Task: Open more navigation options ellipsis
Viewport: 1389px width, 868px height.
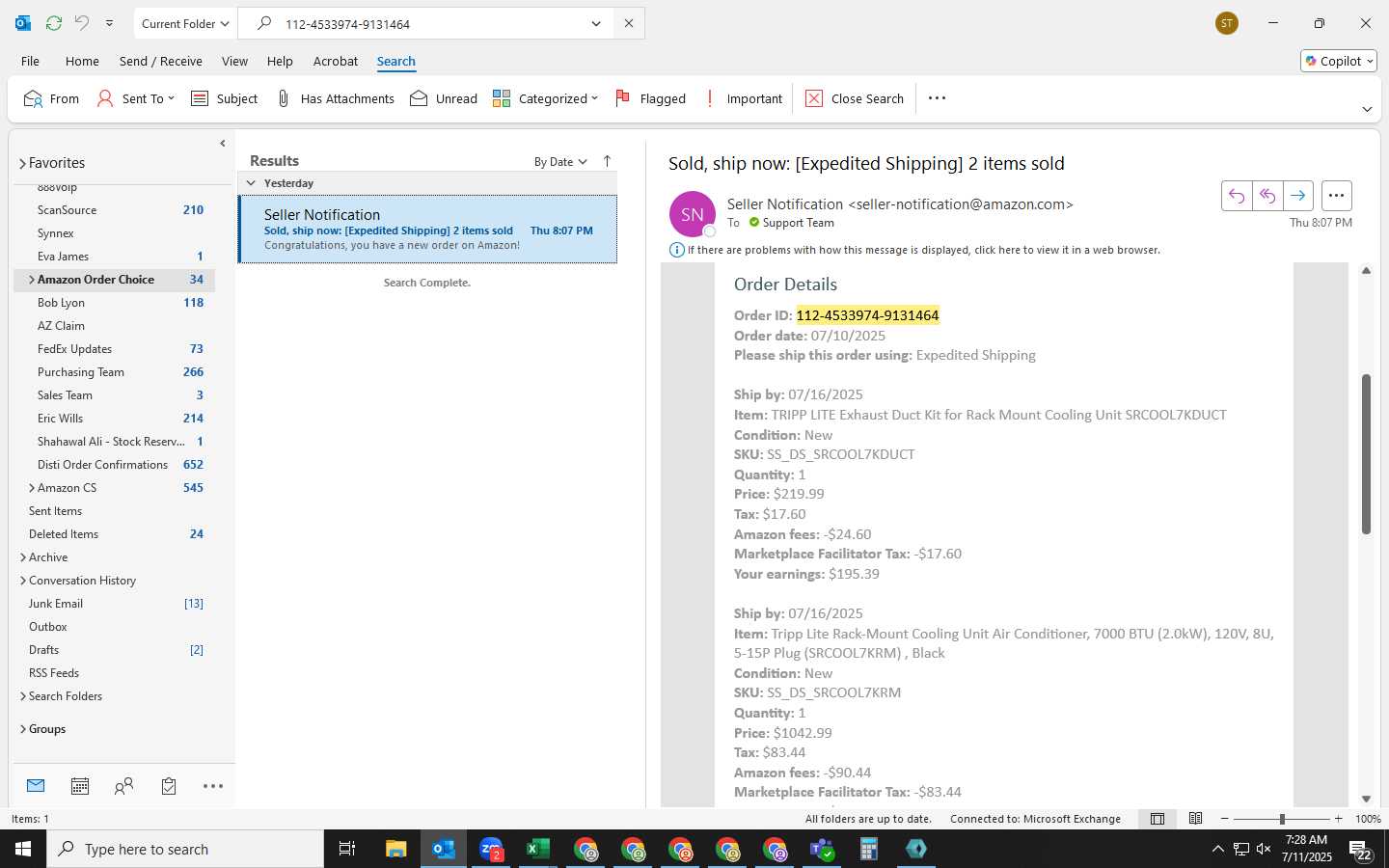Action: (213, 786)
